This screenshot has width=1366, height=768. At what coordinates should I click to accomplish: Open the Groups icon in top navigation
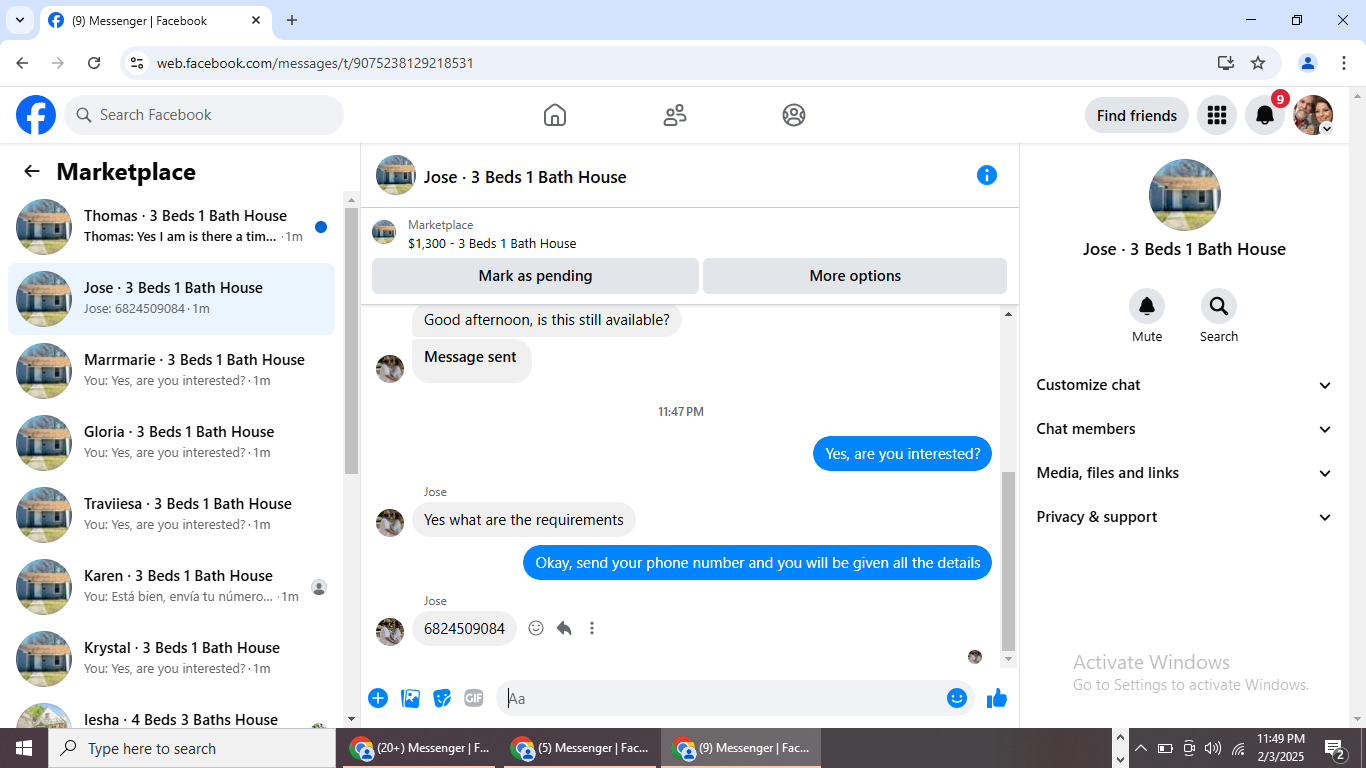click(794, 115)
